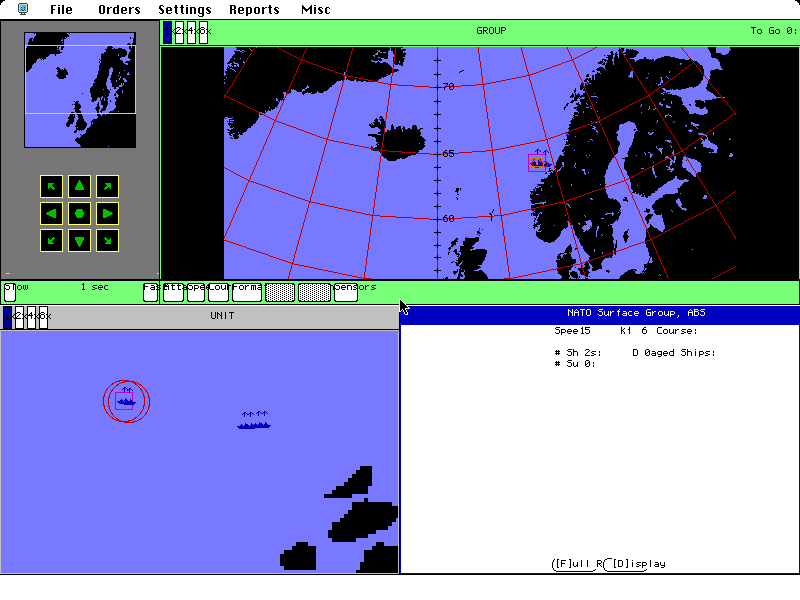
Task: Click the Fast time button
Action: click(x=151, y=292)
